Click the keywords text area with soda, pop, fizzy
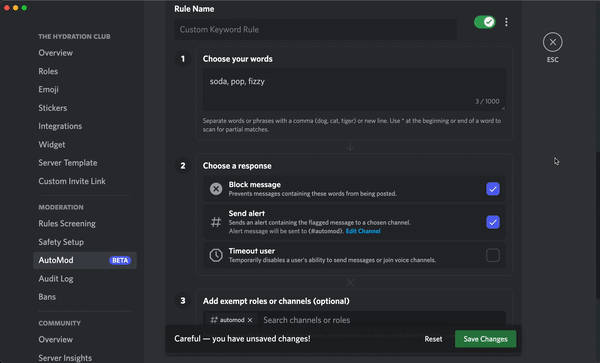This screenshot has width=600, height=363. pos(354,90)
